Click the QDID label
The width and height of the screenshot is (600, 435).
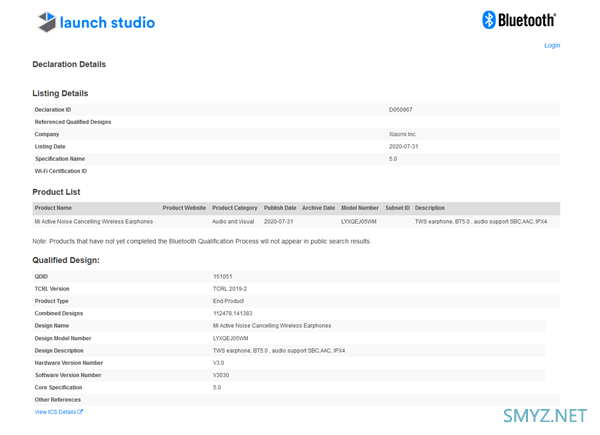(x=41, y=277)
